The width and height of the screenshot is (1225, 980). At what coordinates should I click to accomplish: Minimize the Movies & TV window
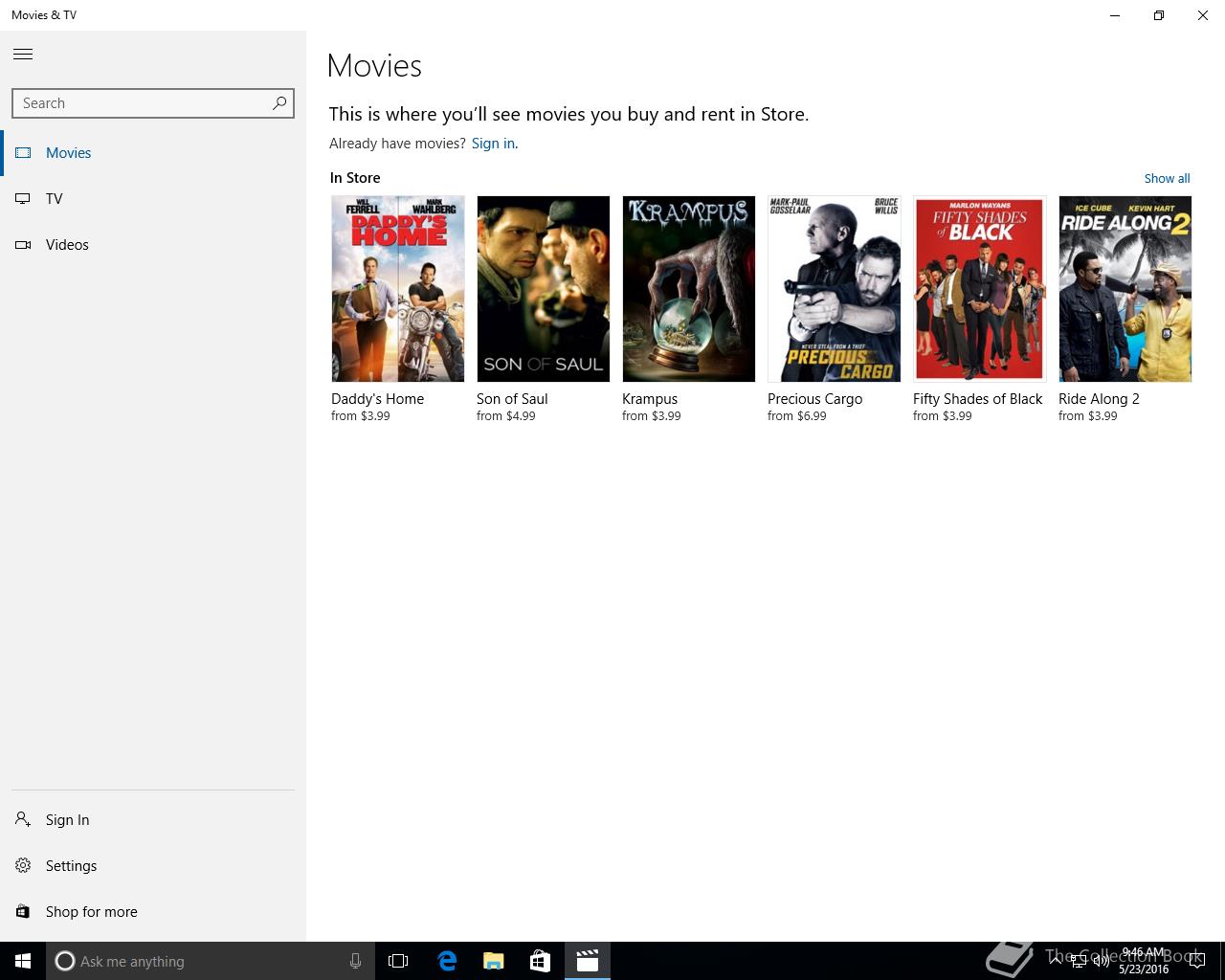[x=1115, y=15]
